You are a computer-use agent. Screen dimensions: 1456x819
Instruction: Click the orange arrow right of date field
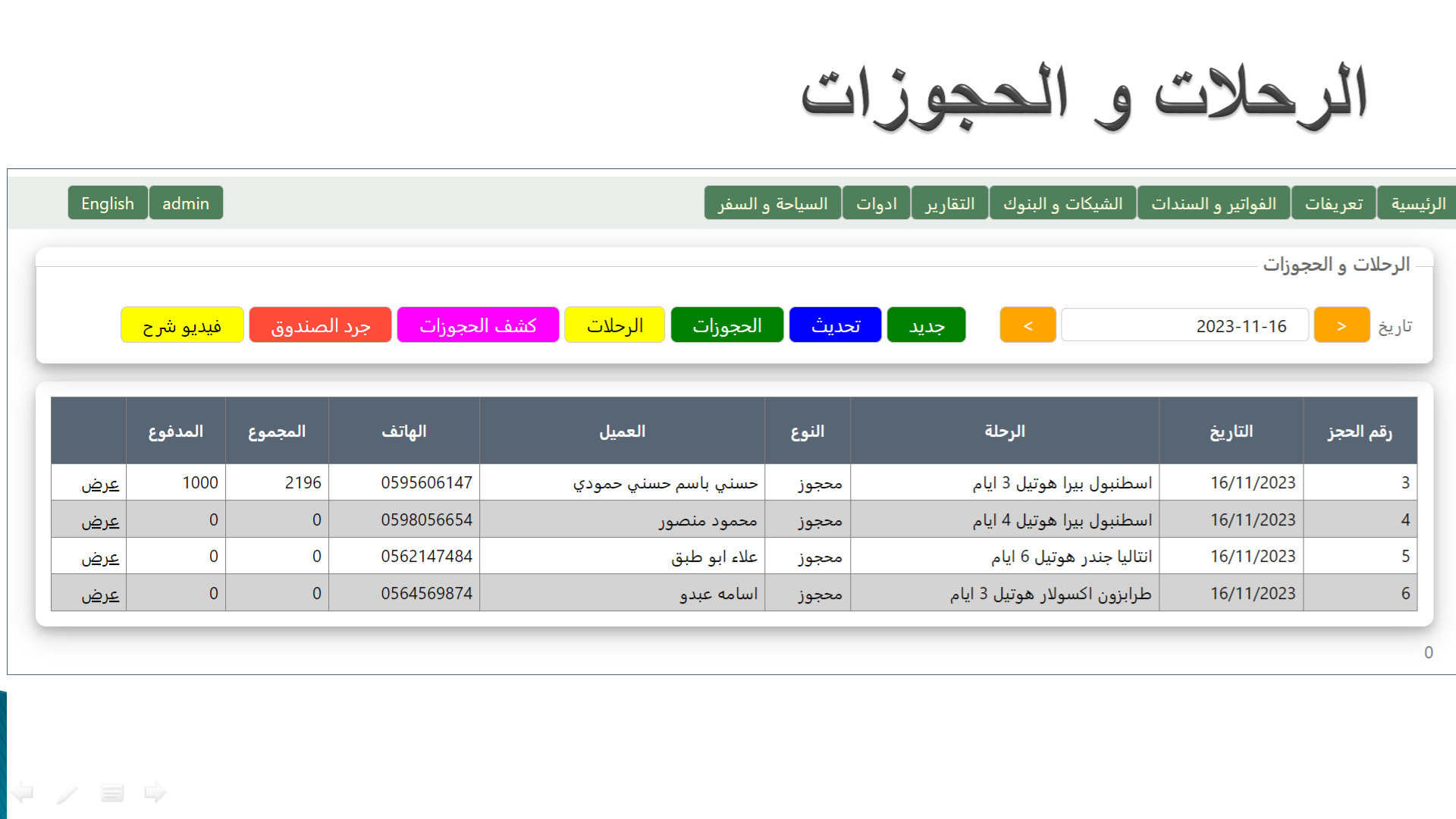1341,325
